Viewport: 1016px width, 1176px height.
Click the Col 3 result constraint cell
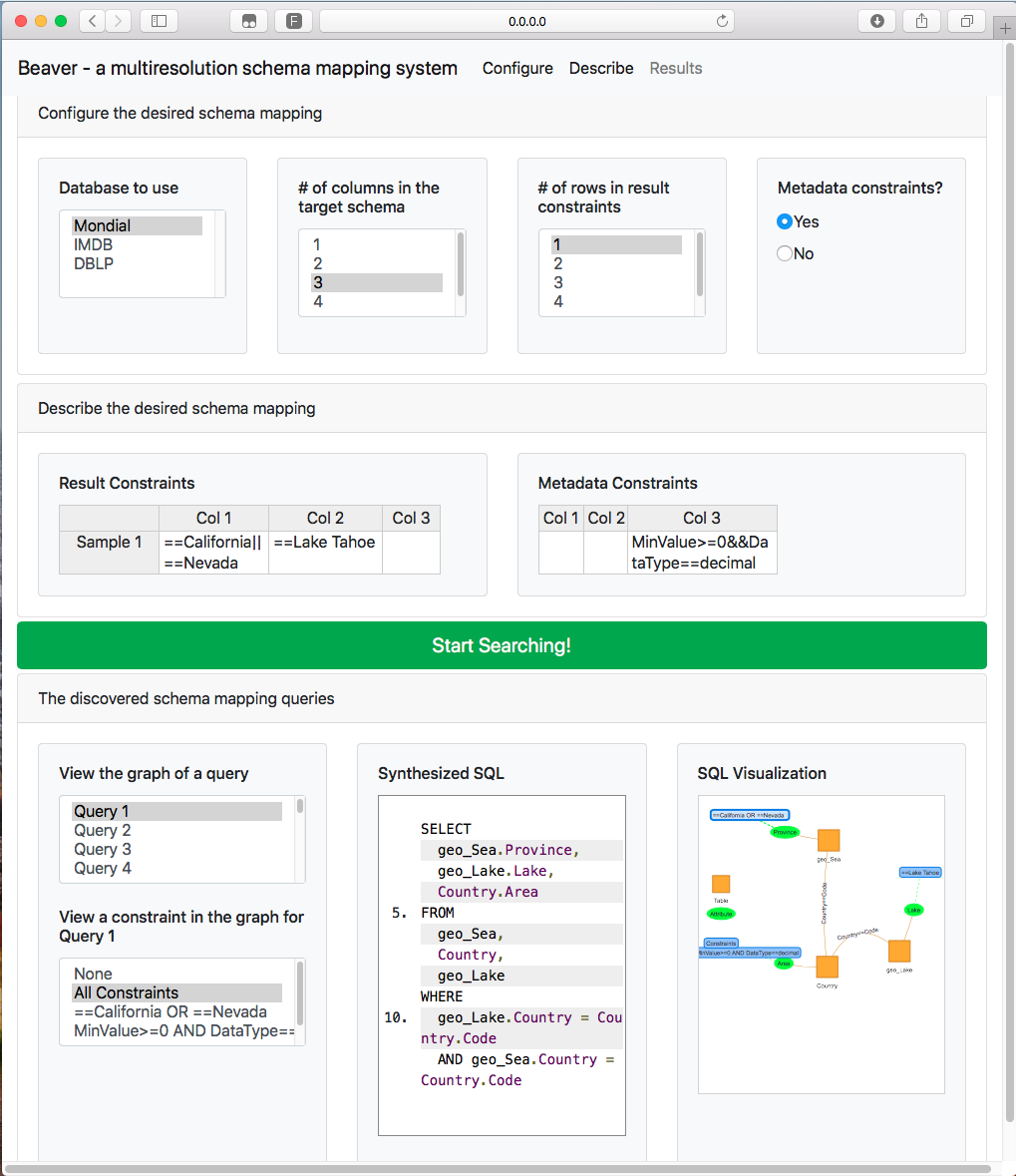tap(411, 553)
